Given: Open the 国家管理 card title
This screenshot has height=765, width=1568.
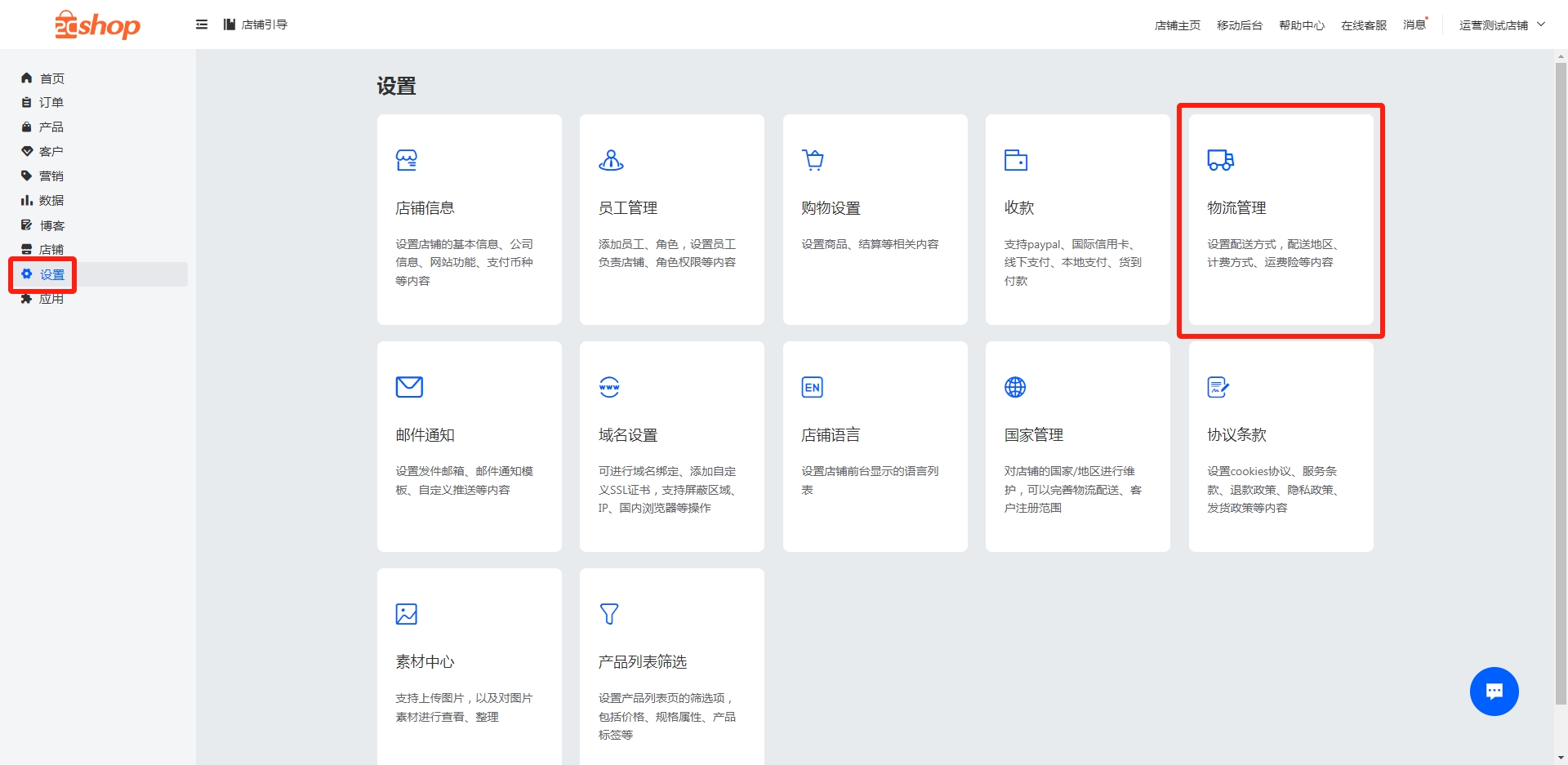Looking at the screenshot, I should coord(1034,435).
